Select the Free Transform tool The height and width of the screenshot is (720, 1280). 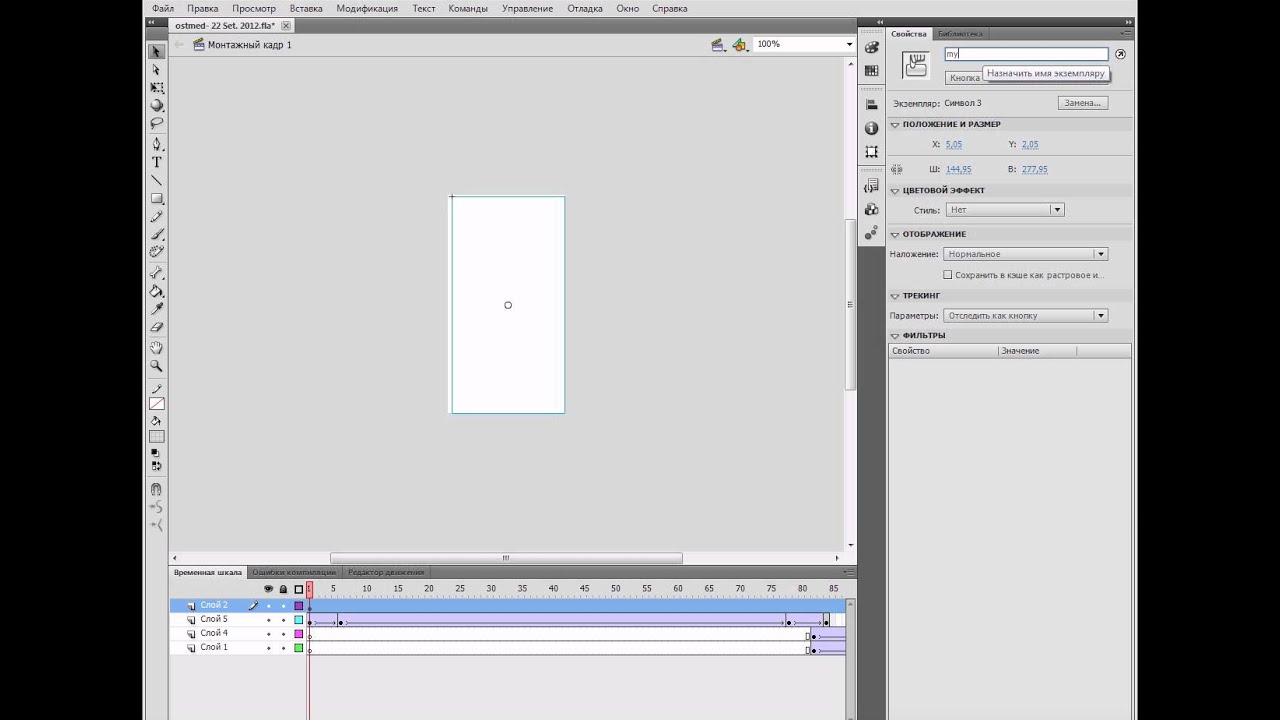coord(157,88)
